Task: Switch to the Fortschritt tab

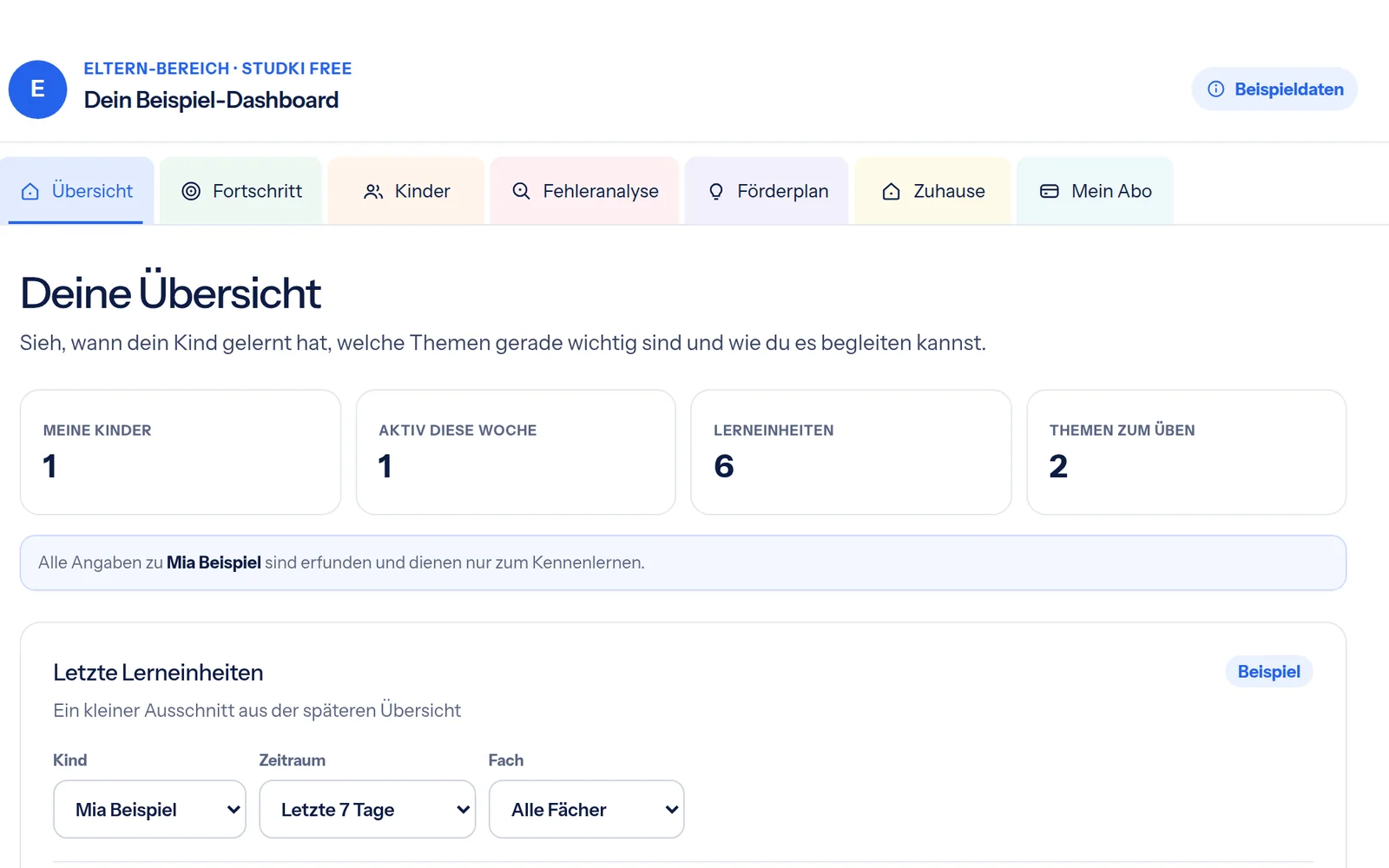Action: (x=240, y=191)
